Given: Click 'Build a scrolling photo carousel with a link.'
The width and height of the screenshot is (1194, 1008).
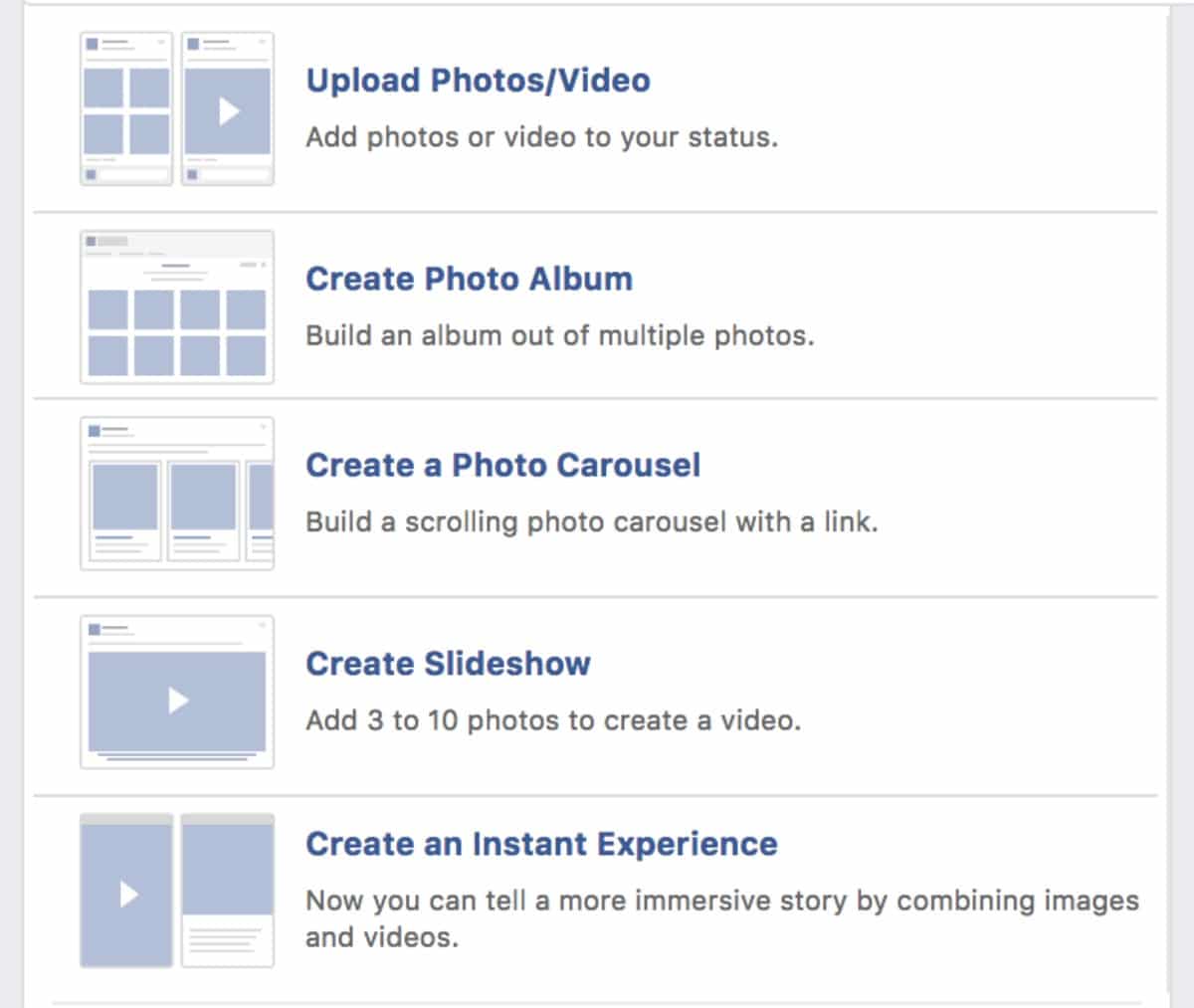Looking at the screenshot, I should click(x=591, y=521).
